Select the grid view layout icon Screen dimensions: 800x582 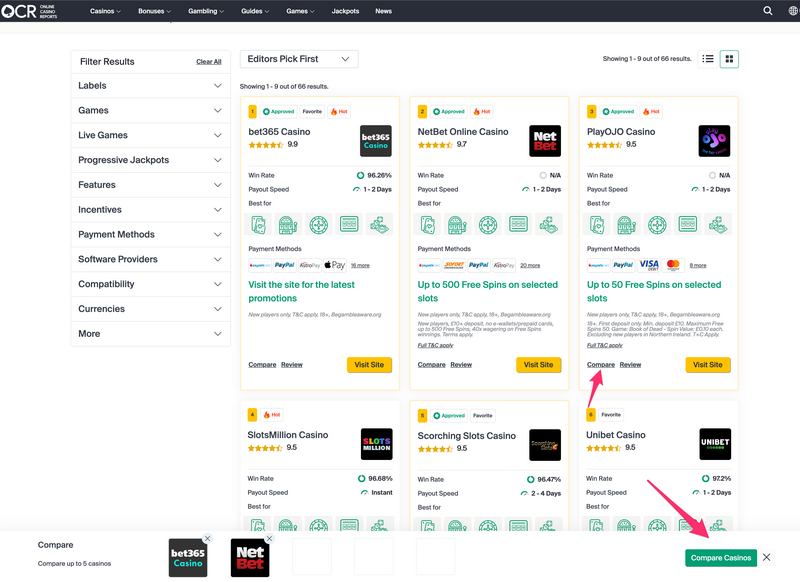tap(730, 59)
